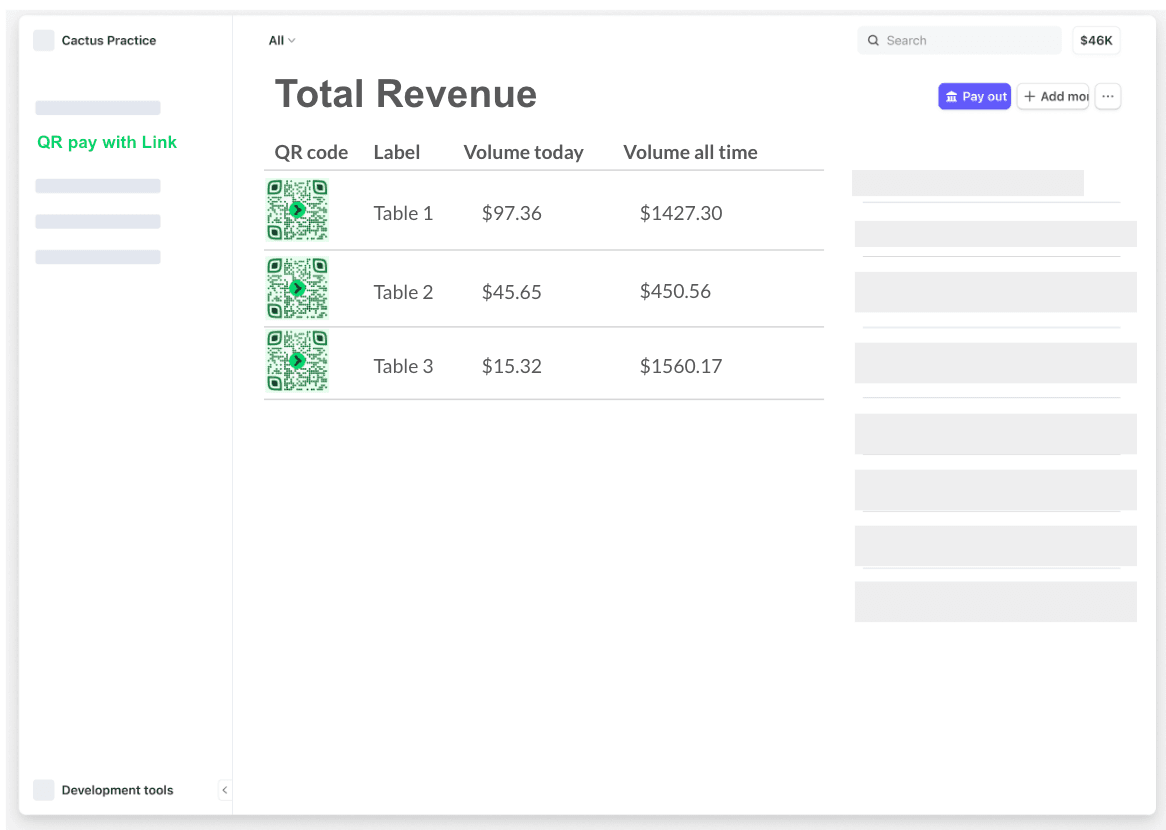Image resolution: width=1166 pixels, height=830 pixels.
Task: Click the $97.36 volume today value
Action: pos(512,213)
